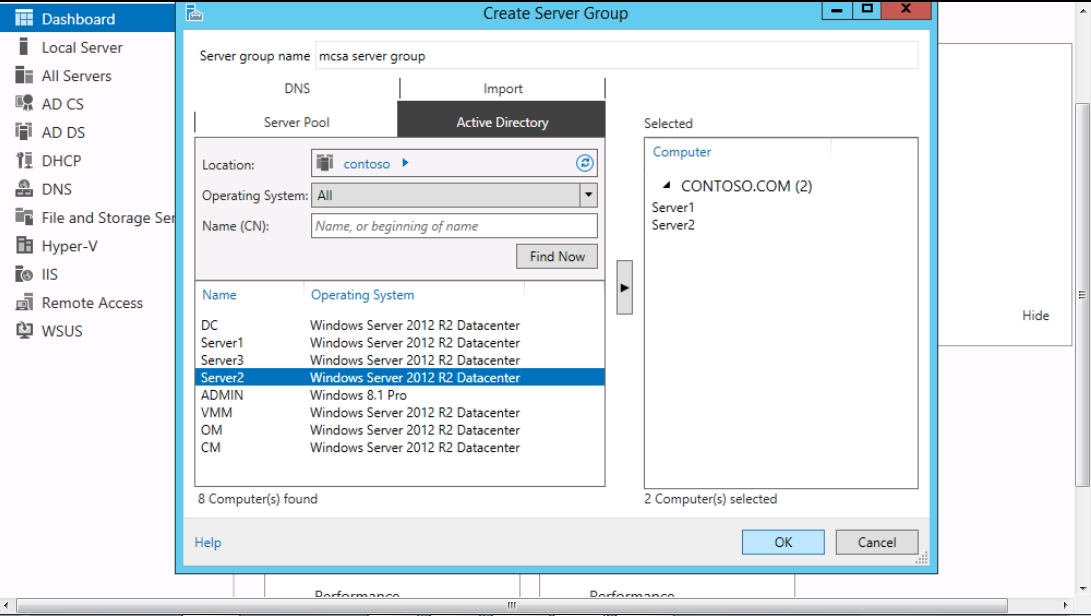Open WSUS in the sidebar
1091x616 pixels.
tap(62, 331)
